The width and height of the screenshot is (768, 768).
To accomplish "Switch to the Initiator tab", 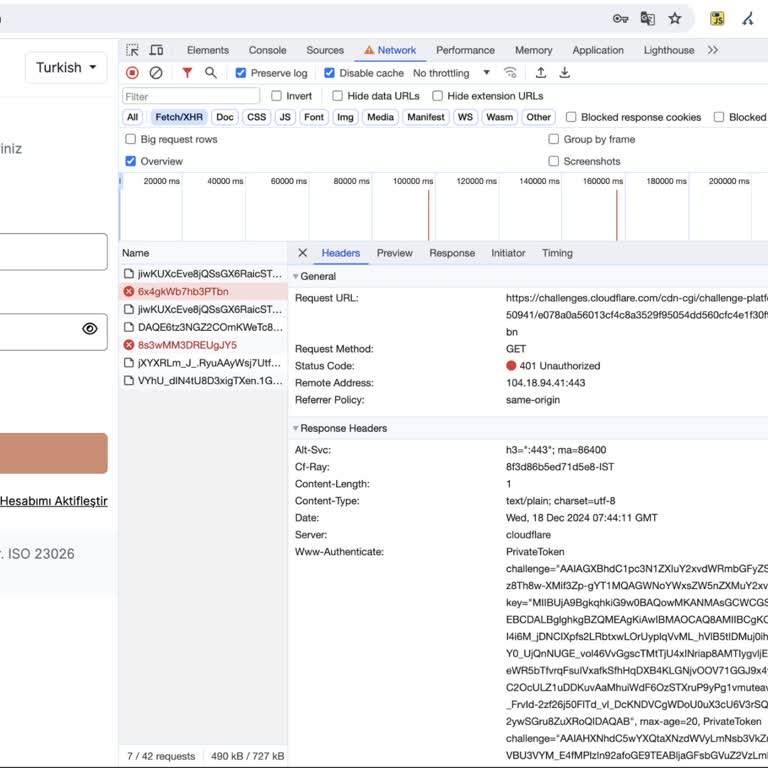I will tap(508, 253).
